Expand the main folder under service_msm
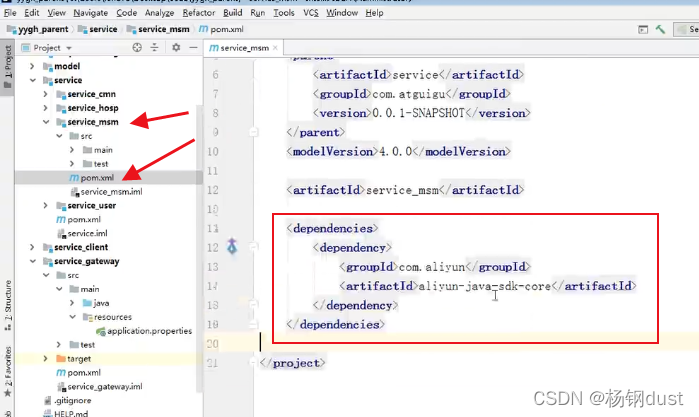699x417 pixels. coord(72,150)
